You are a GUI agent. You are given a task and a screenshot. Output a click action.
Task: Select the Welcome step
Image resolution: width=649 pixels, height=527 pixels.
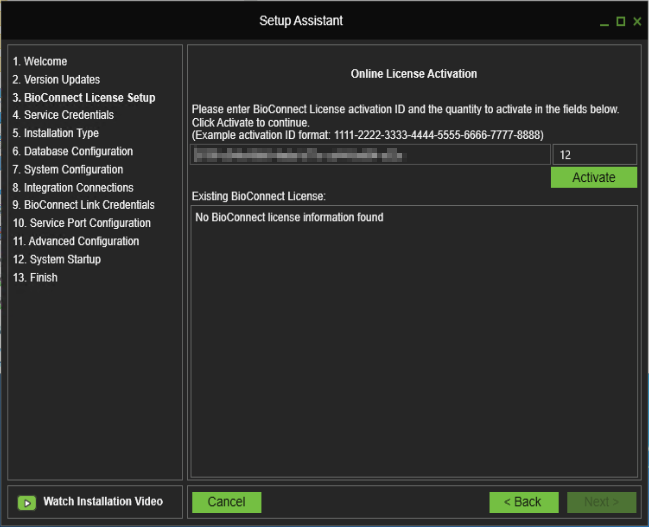click(x=40, y=62)
